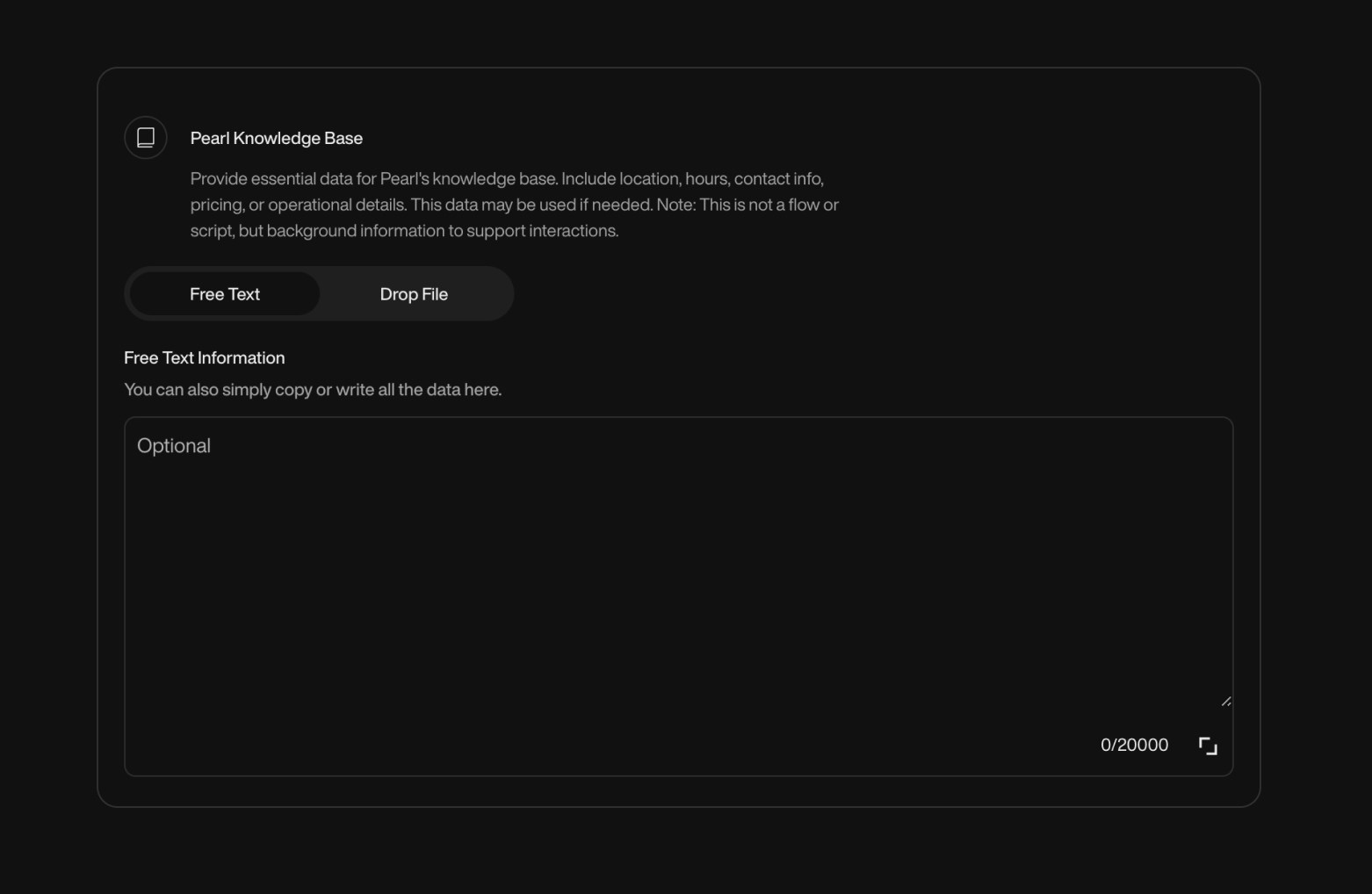Click the book icon beside Pearl Knowledge Base

[145, 137]
